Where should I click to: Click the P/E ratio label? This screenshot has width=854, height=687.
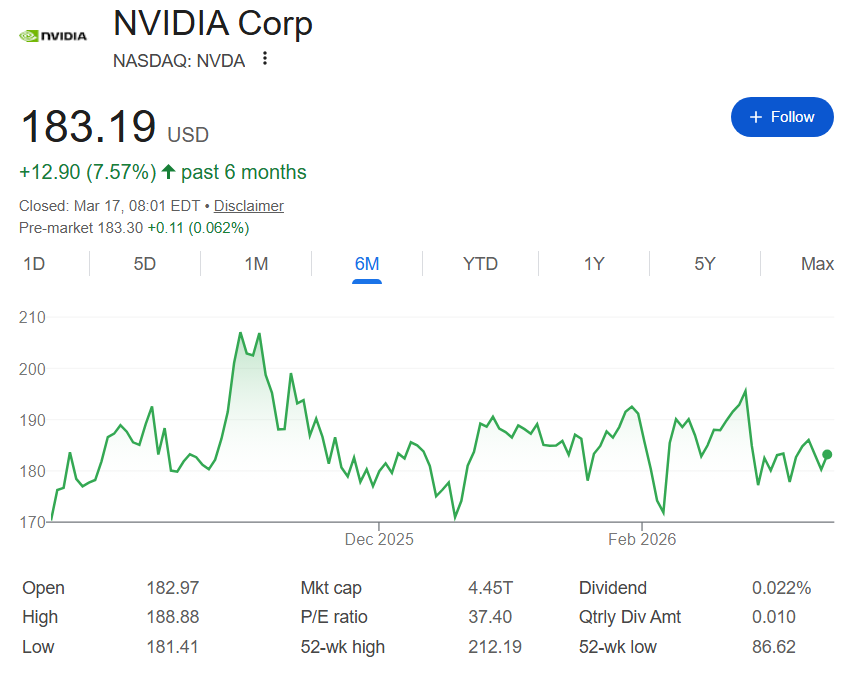334,617
